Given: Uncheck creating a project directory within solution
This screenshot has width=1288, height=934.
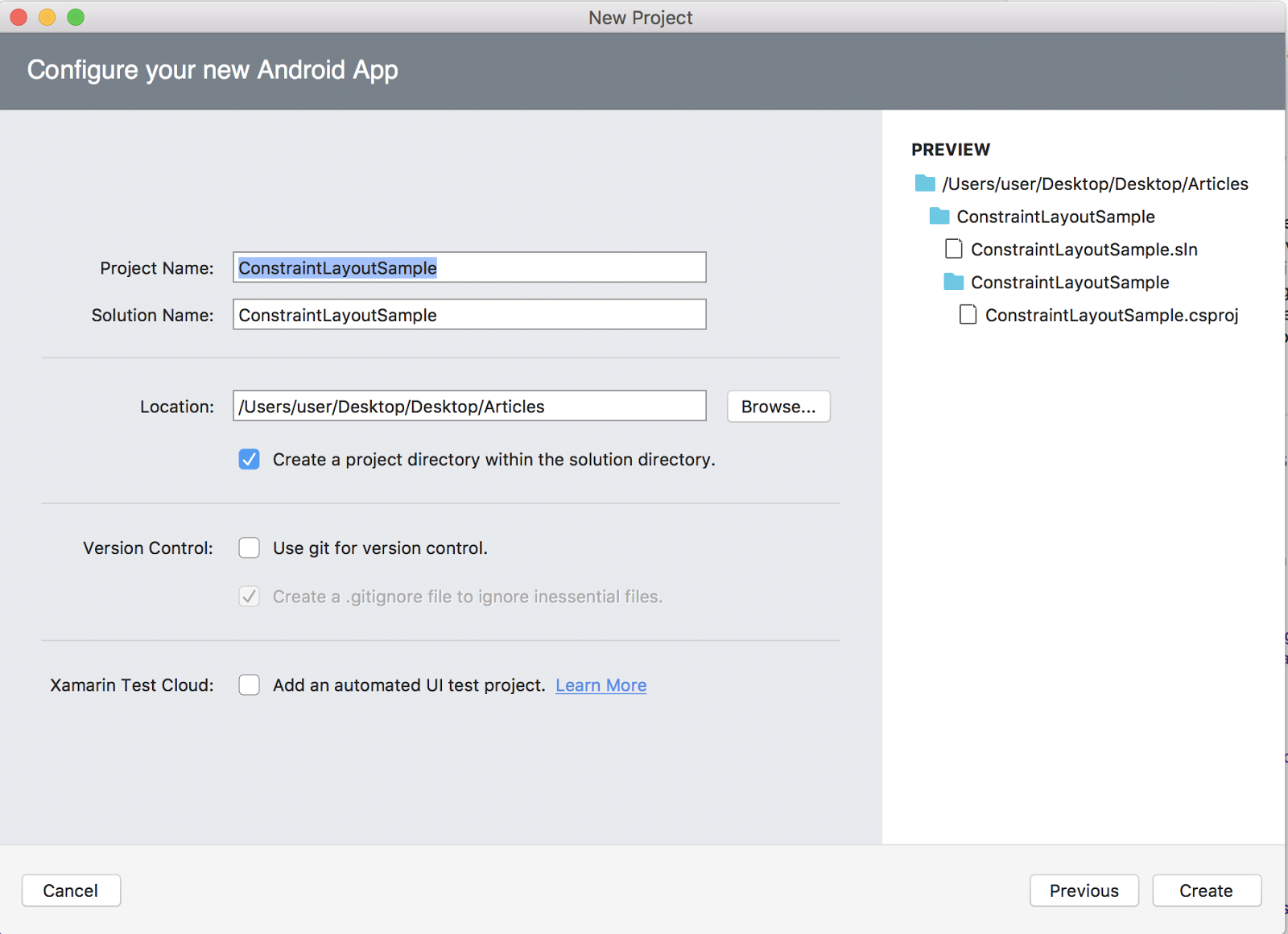Looking at the screenshot, I should 250,459.
